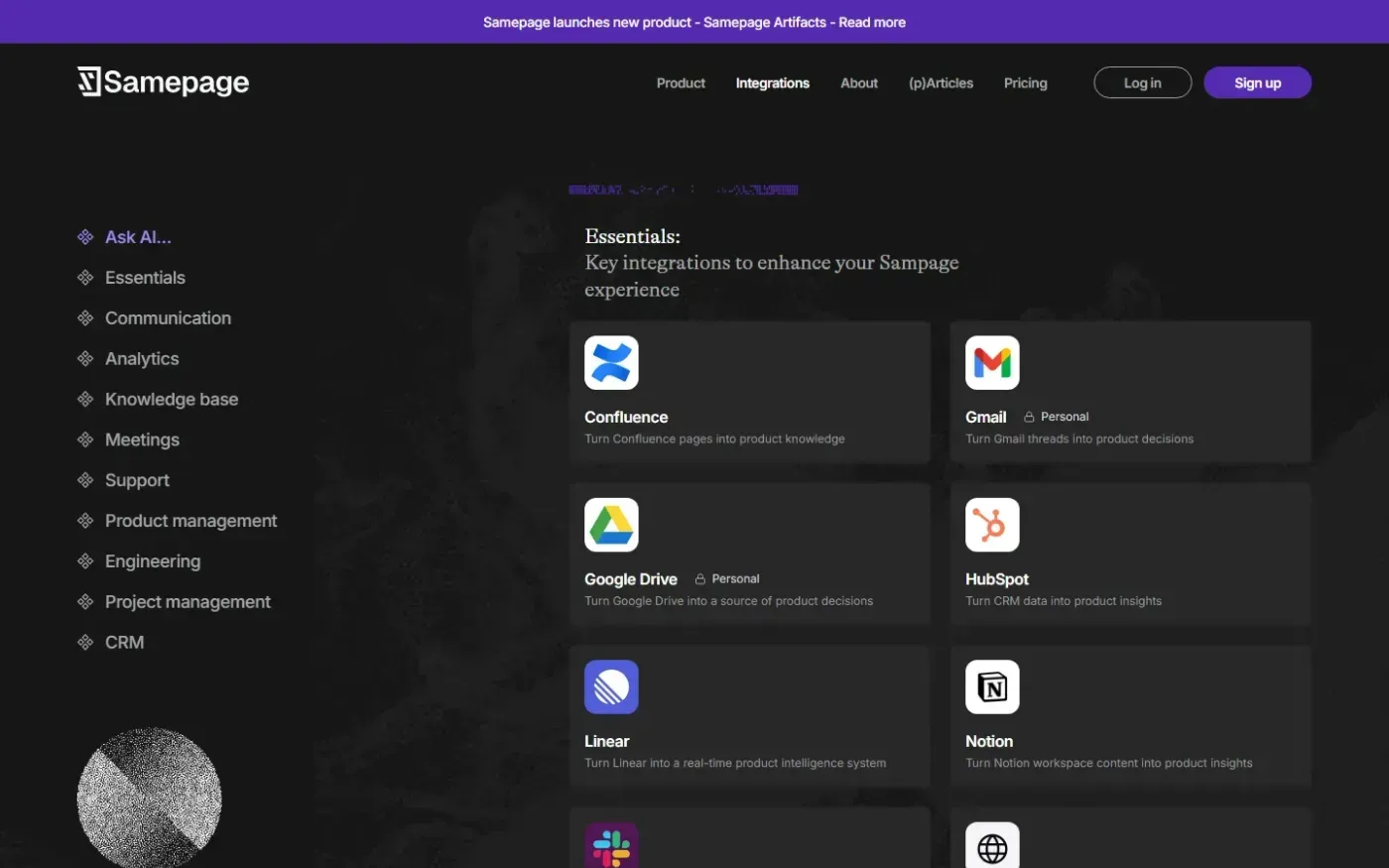This screenshot has width=1389, height=868.
Task: Click the lock icon next to Google Drive Personal
Action: 699,578
